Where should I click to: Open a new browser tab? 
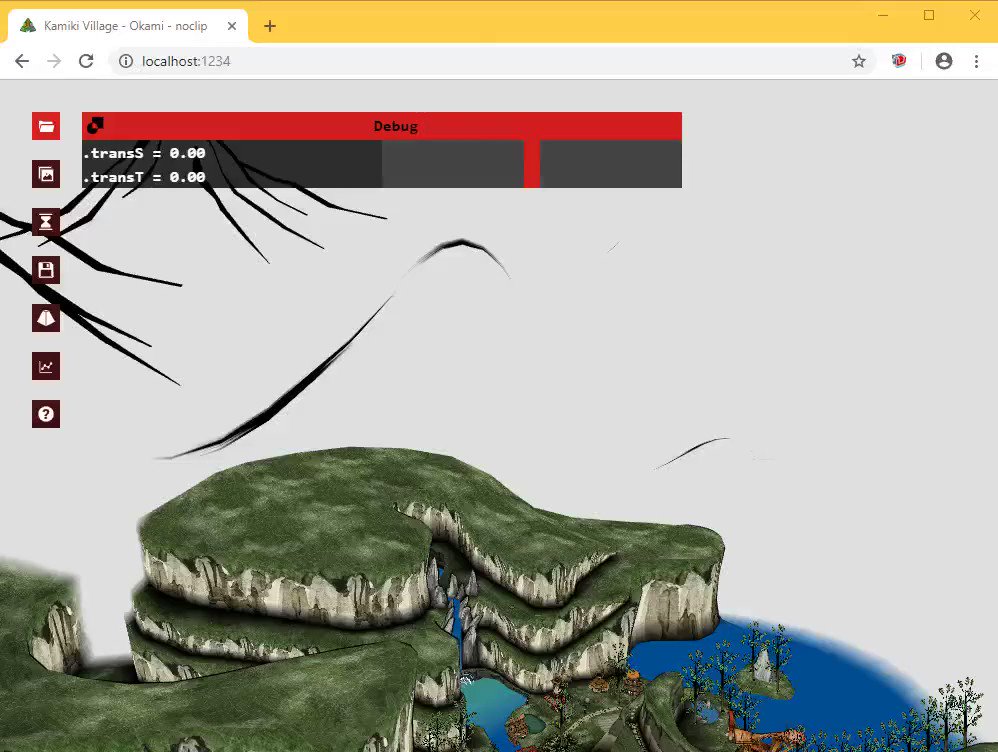point(270,26)
